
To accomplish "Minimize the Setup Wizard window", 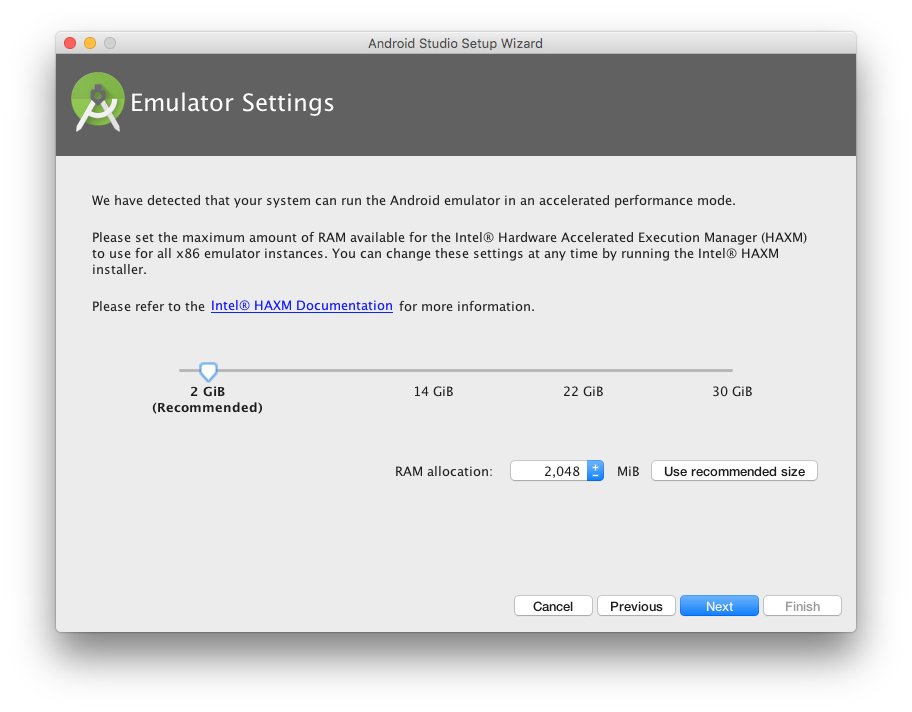I will (90, 43).
